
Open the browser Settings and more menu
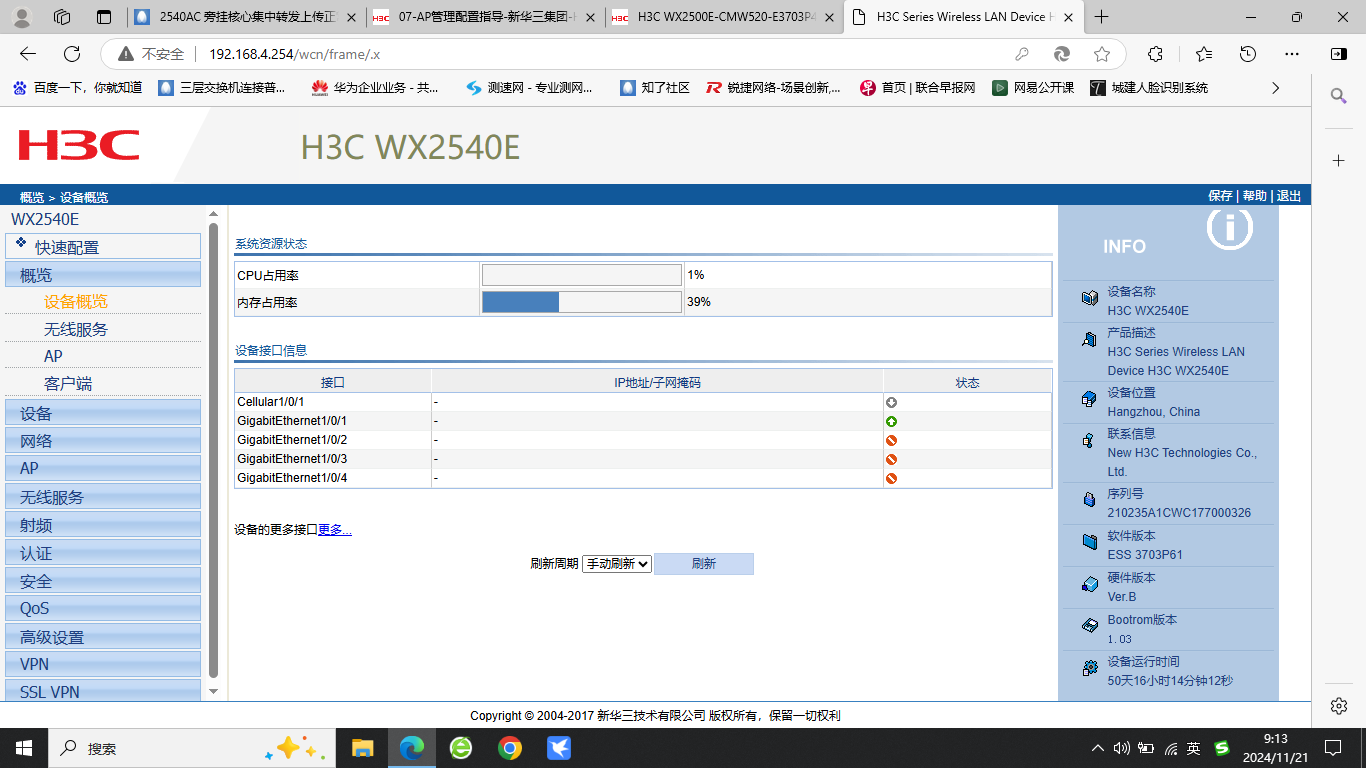pyautogui.click(x=1290, y=54)
